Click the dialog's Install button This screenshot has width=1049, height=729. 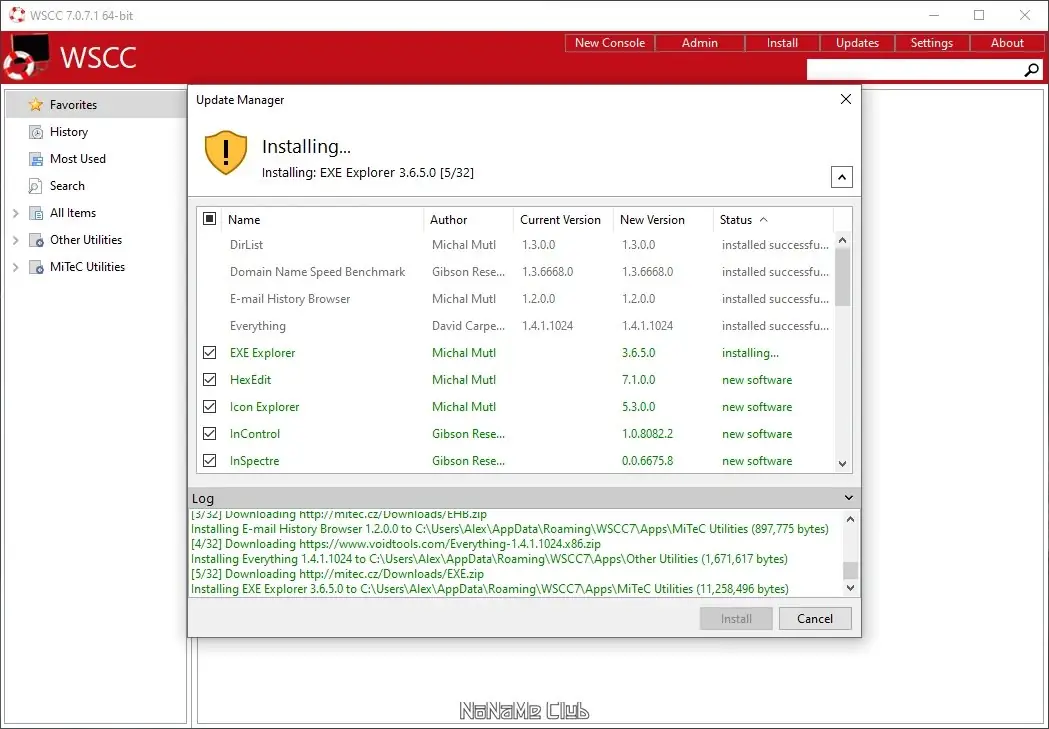click(x=736, y=619)
